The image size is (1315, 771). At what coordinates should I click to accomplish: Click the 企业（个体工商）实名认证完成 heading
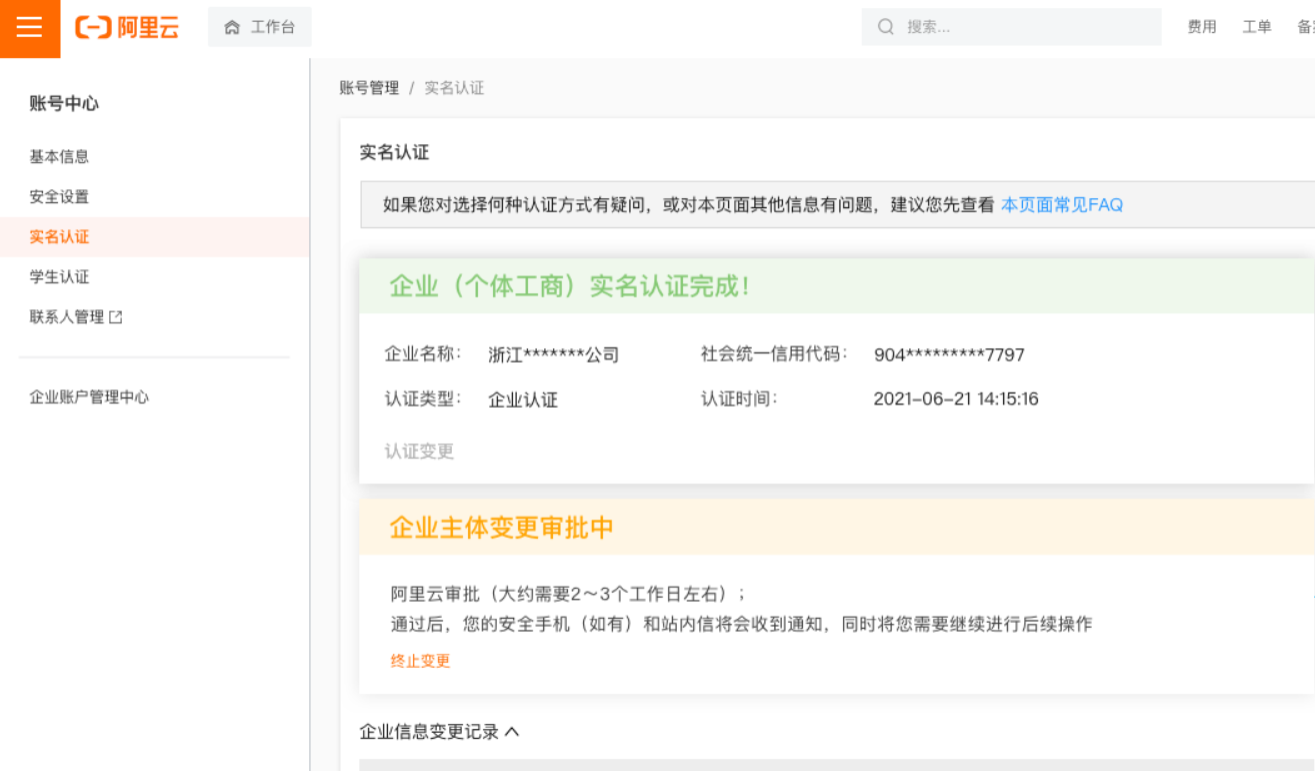(570, 286)
